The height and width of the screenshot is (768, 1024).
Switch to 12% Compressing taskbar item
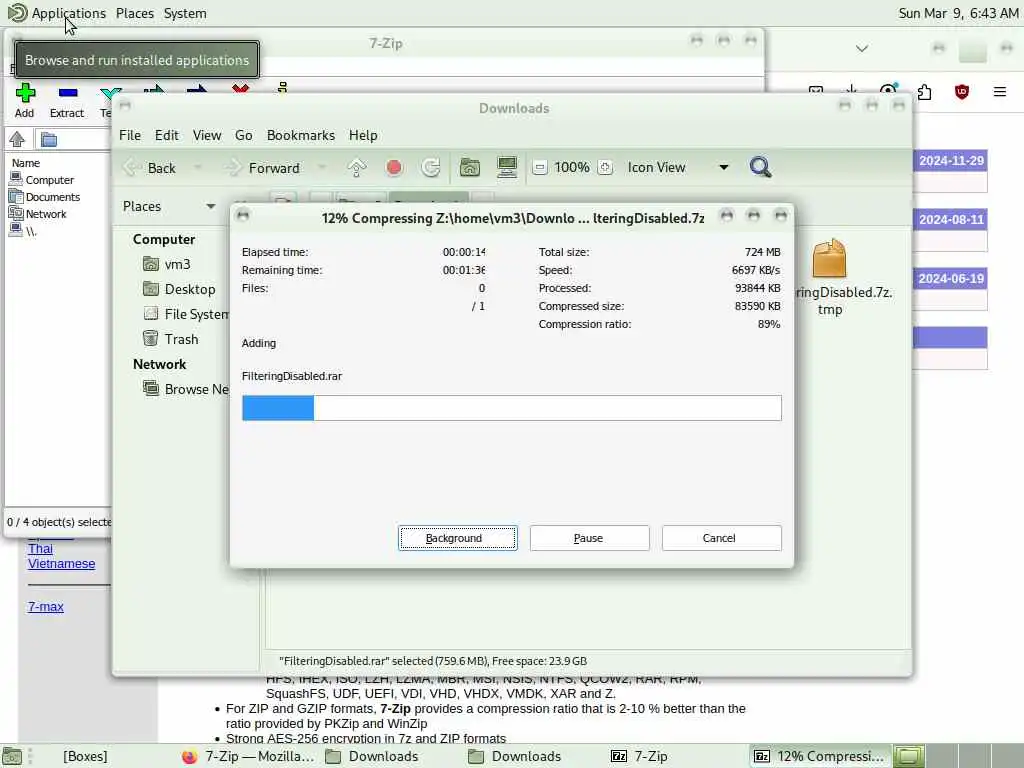[820, 756]
